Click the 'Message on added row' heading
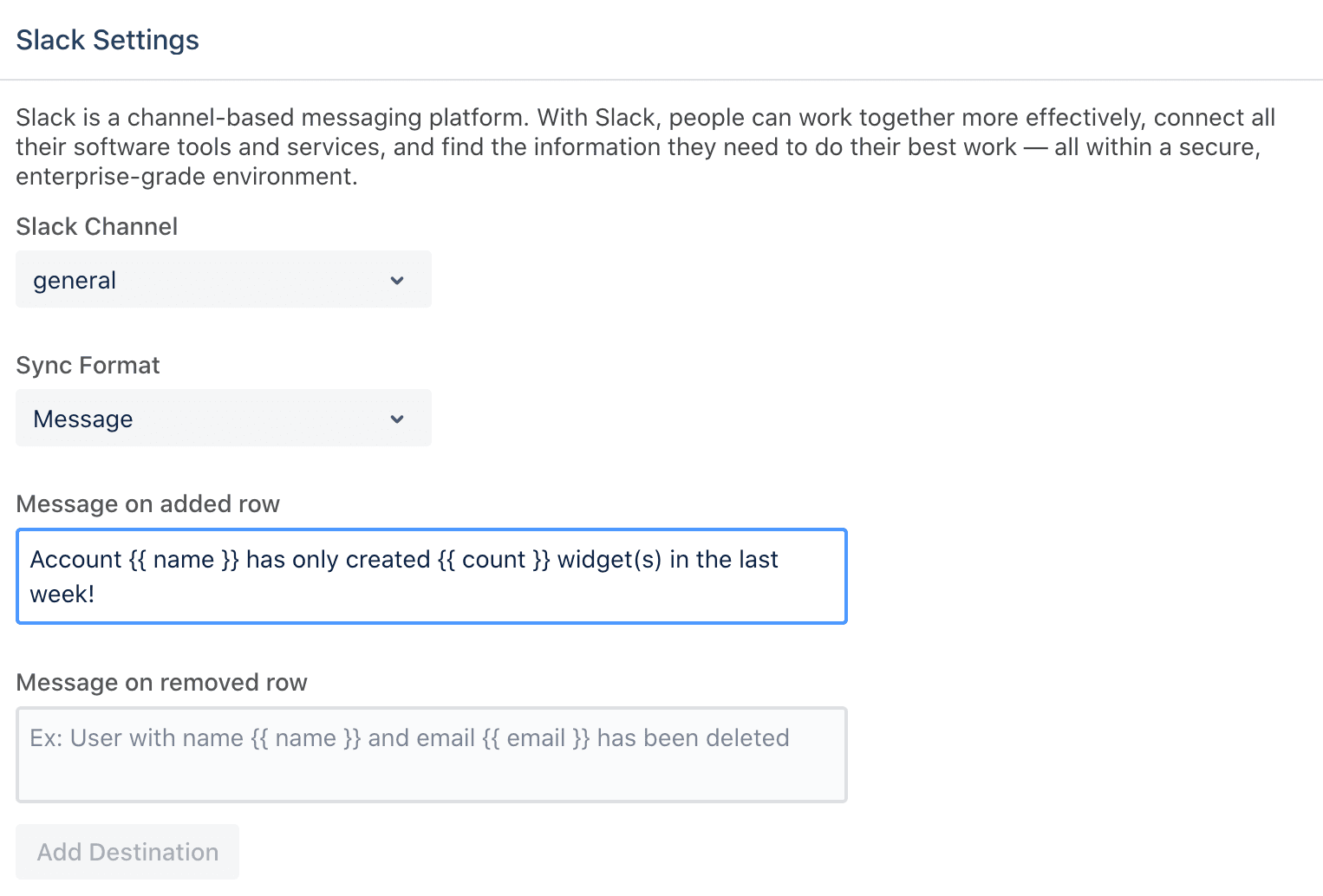Viewport: 1323px width, 896px height. click(x=147, y=503)
